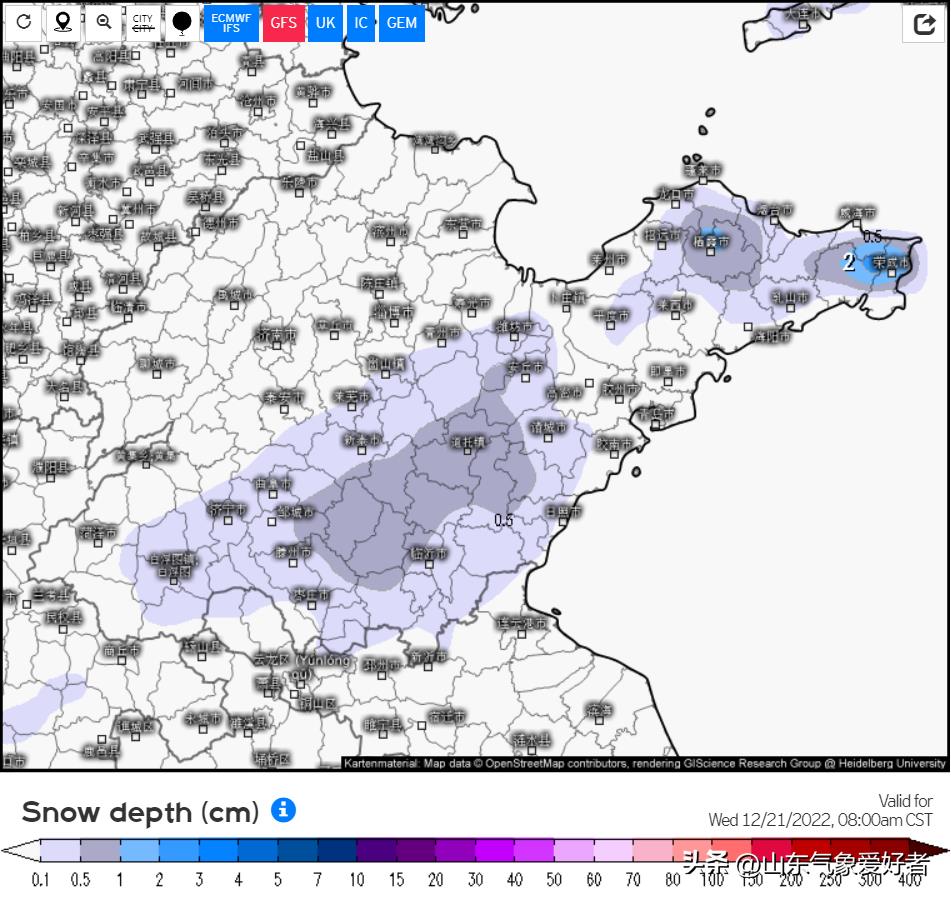Click the blue 2 cm snow area
The width and height of the screenshot is (951, 897).
pos(868,263)
